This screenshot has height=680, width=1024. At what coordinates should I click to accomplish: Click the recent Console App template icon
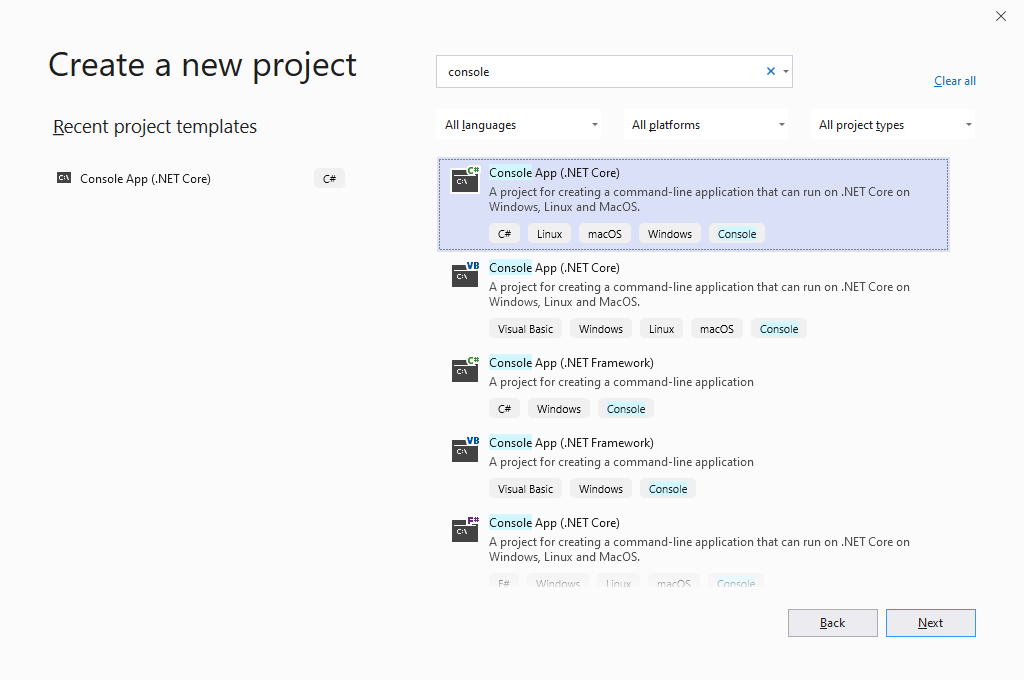pyautogui.click(x=64, y=178)
